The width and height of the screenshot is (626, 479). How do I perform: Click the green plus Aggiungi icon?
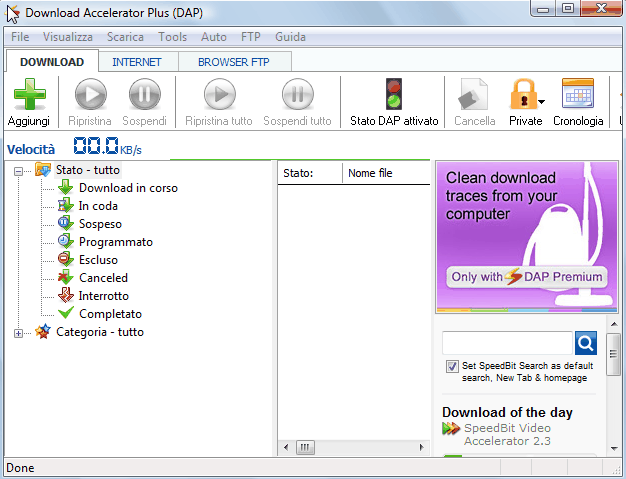[30, 94]
